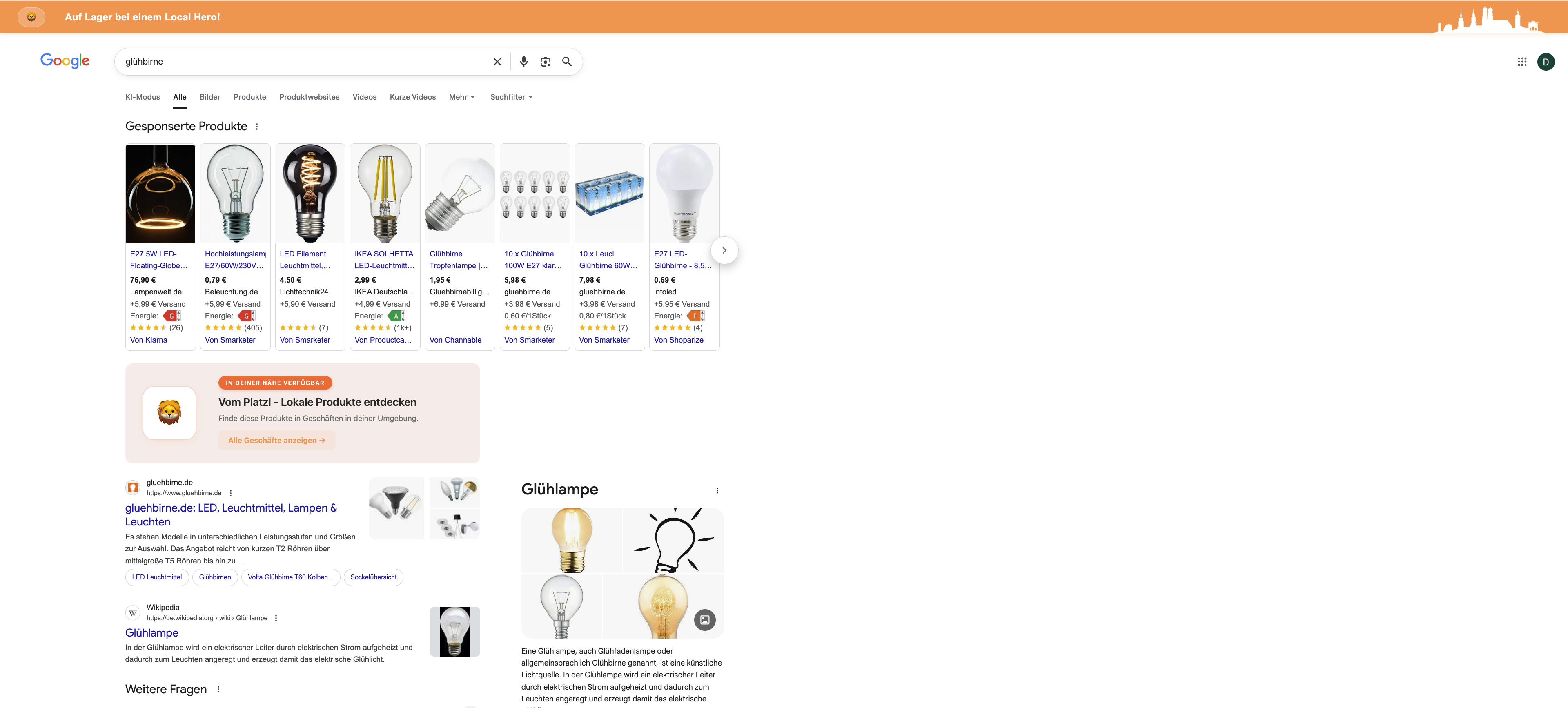The width and height of the screenshot is (1568, 708).
Task: Clear the search box with X icon
Action: point(497,62)
